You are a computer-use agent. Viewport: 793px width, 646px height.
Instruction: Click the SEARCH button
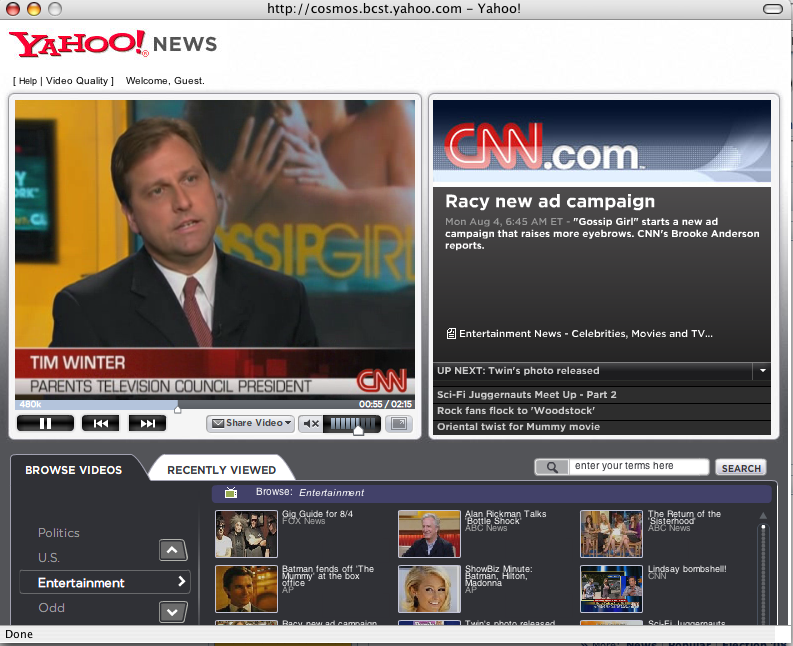(741, 468)
